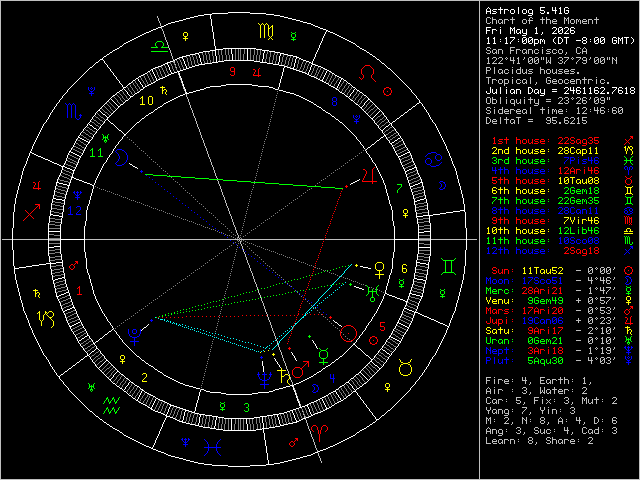This screenshot has height=480, width=640.
Task: Click house number 7 in the chart wheel
Action: [399, 189]
